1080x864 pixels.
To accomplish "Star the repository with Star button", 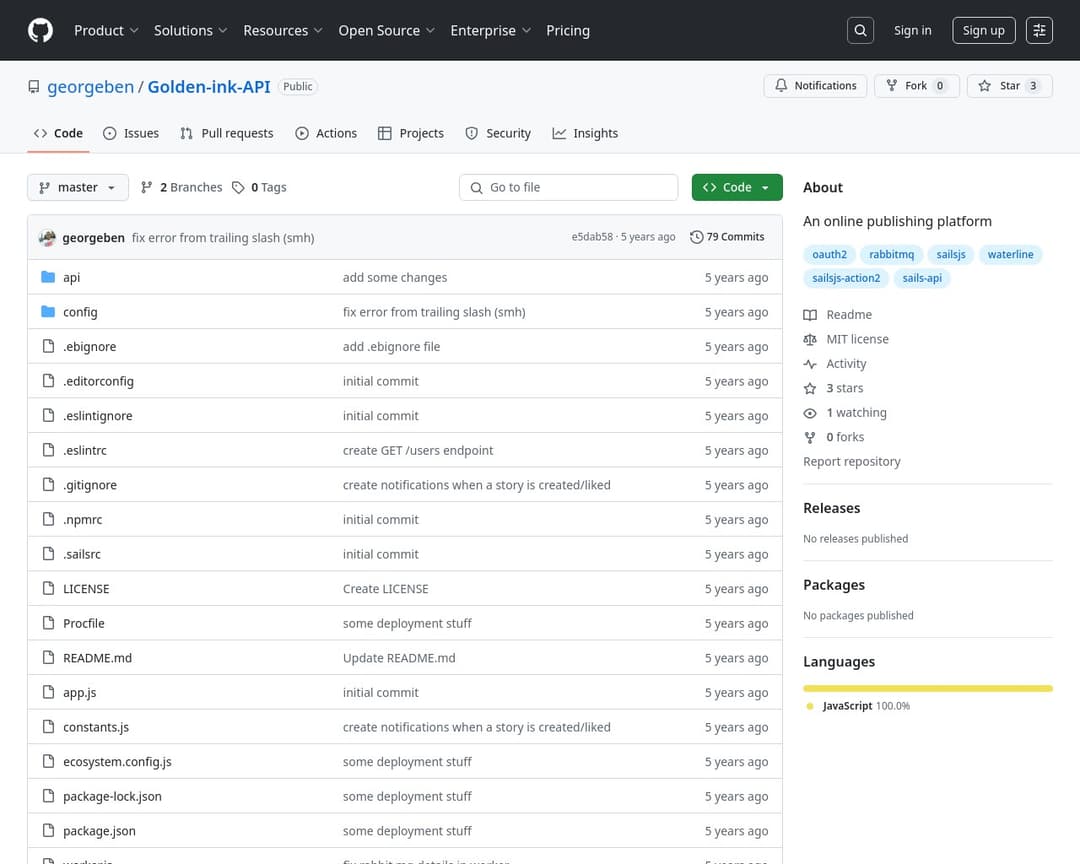I will [x=1010, y=85].
